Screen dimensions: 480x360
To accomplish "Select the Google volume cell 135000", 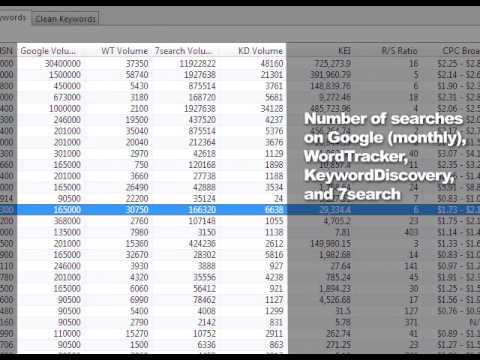I will [67, 232].
